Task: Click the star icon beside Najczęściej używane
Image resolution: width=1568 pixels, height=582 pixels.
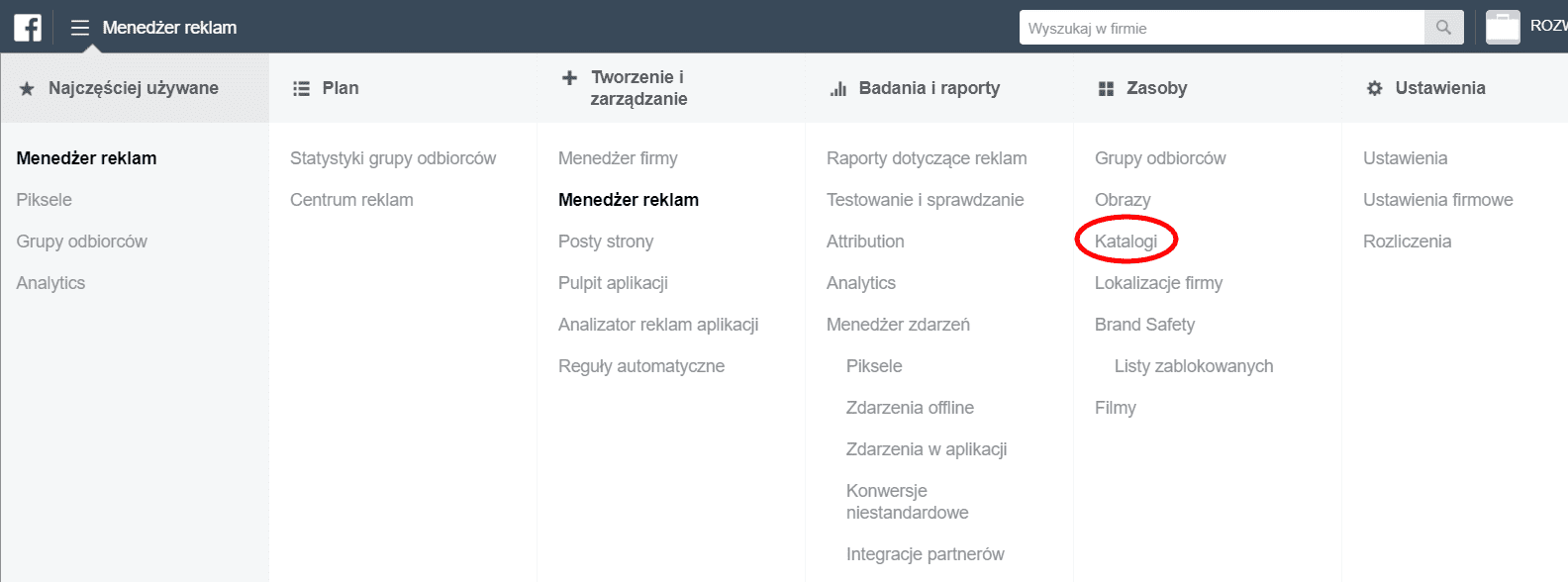Action: pos(27,87)
